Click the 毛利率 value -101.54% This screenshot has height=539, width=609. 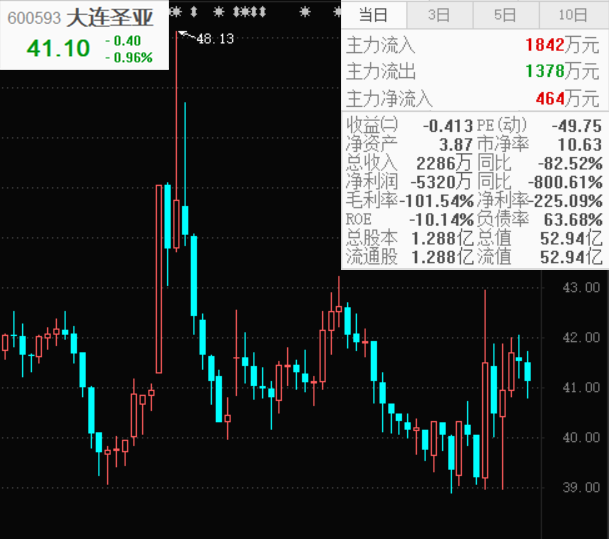coord(437,201)
